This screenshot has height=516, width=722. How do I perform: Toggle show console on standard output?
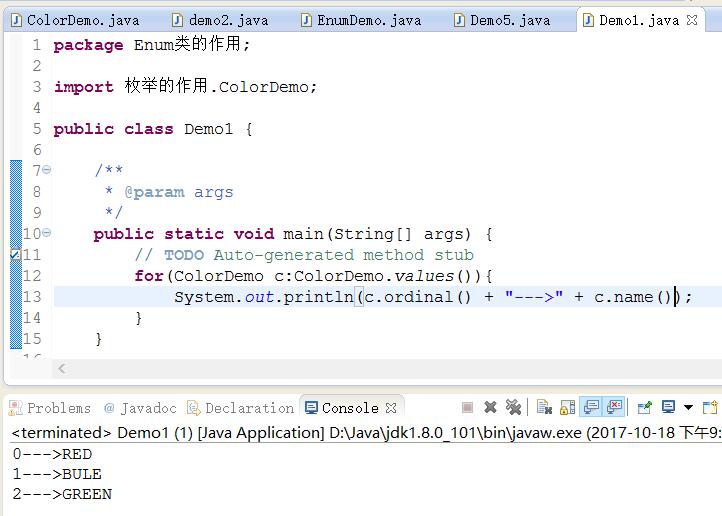(x=591, y=407)
